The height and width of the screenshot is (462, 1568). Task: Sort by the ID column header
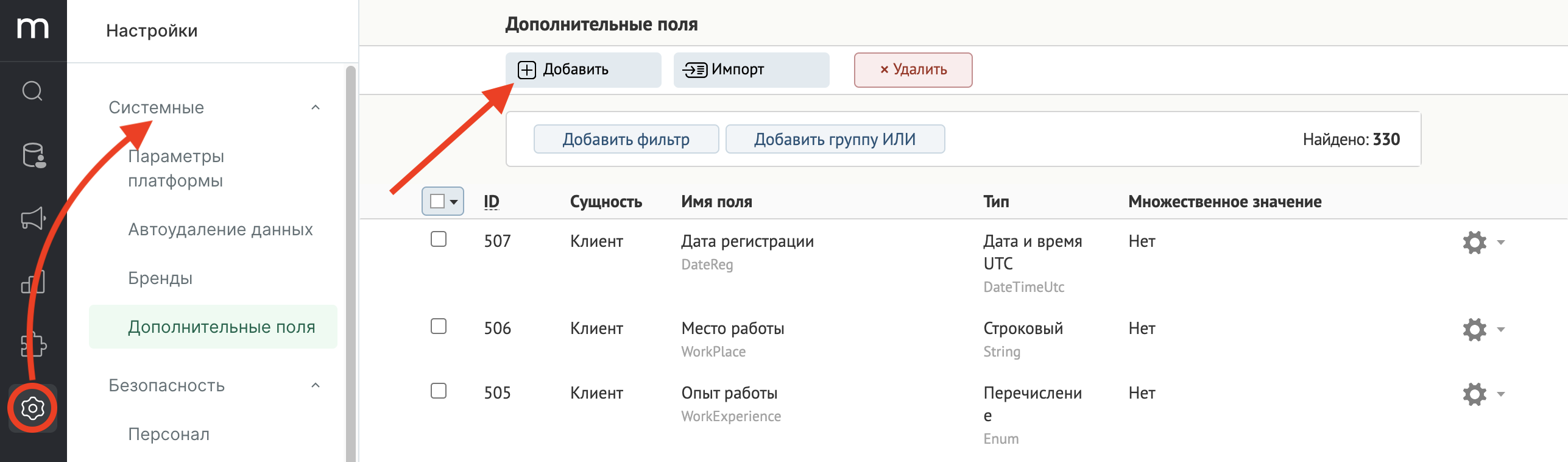tap(492, 202)
